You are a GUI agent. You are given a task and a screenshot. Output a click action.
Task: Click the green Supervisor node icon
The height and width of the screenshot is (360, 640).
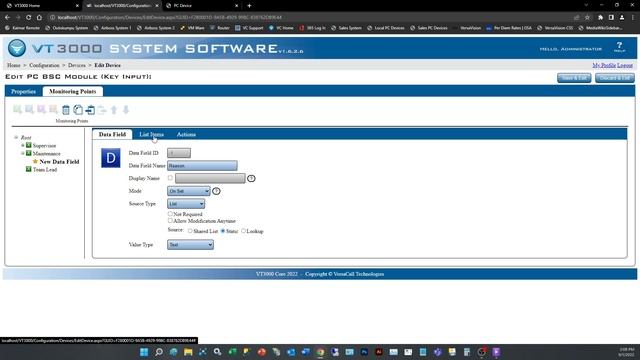(x=29, y=145)
